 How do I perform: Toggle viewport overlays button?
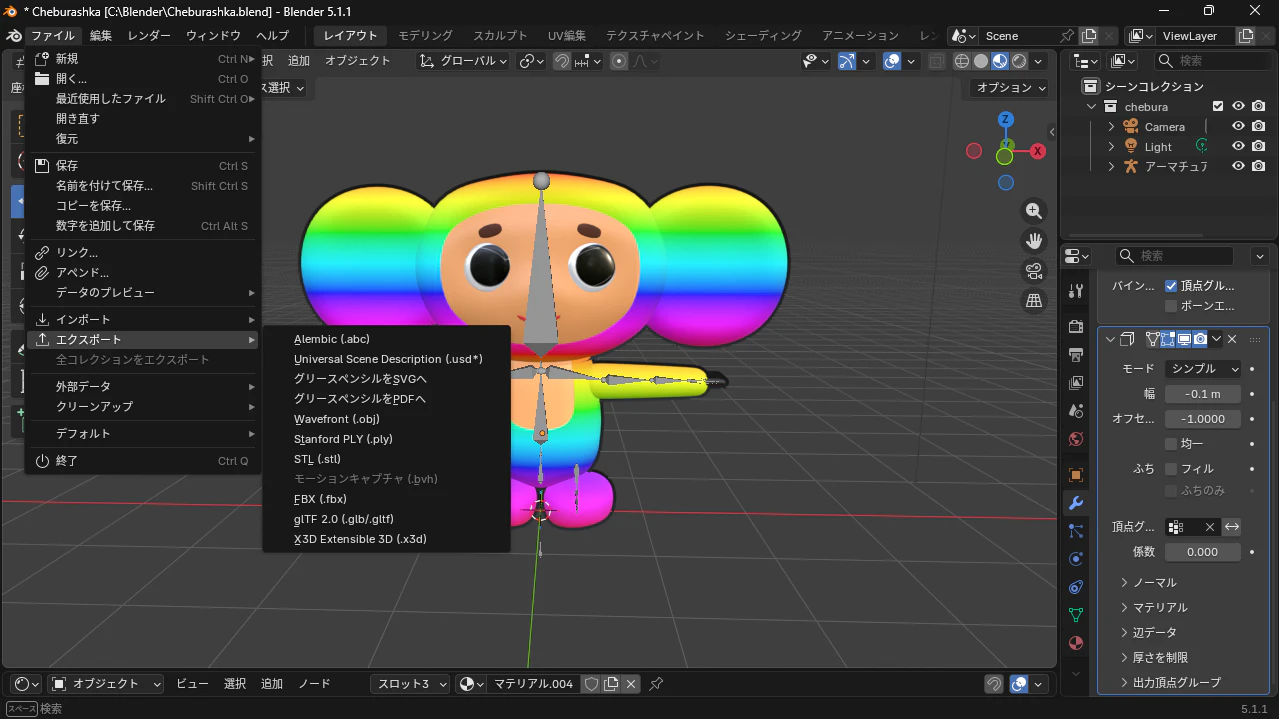[892, 61]
